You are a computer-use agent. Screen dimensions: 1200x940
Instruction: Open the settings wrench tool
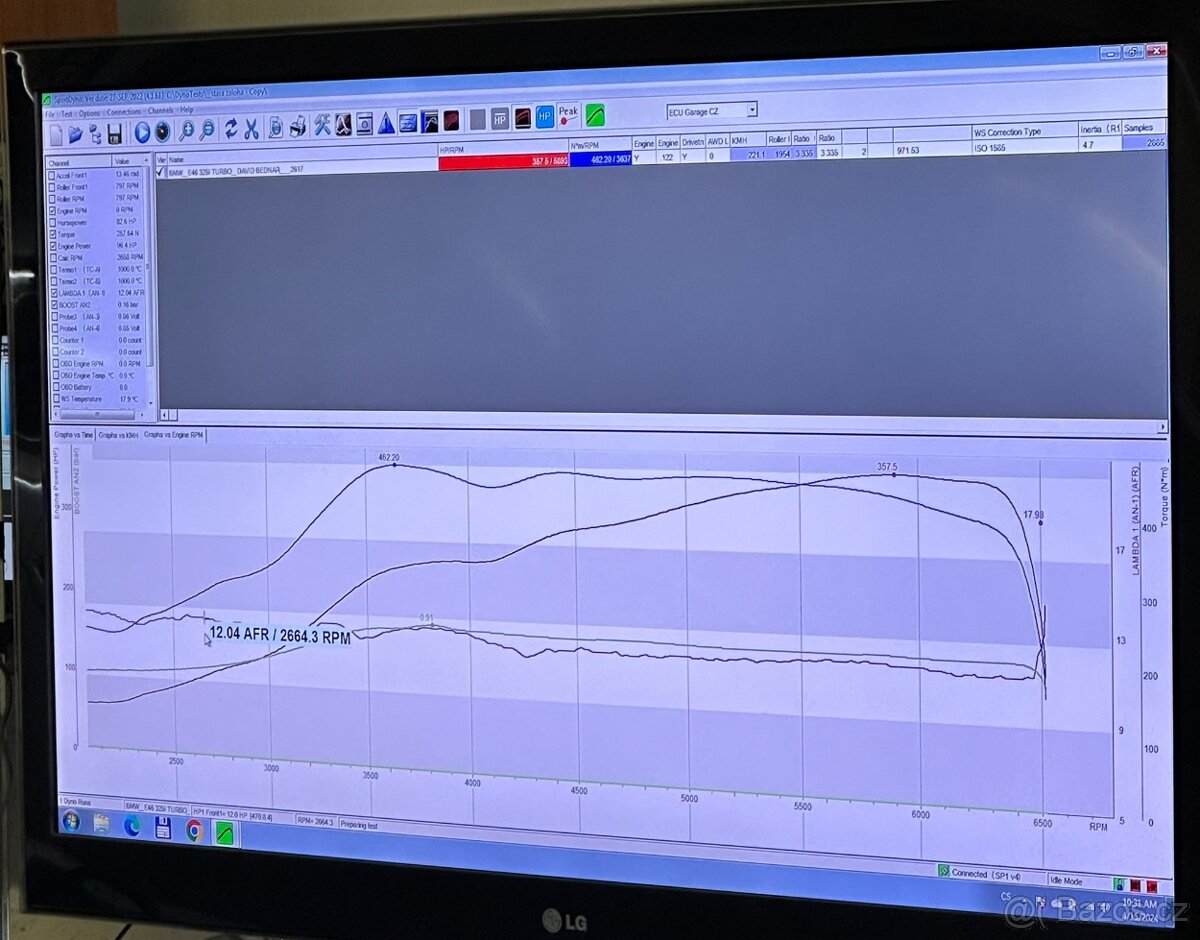321,129
